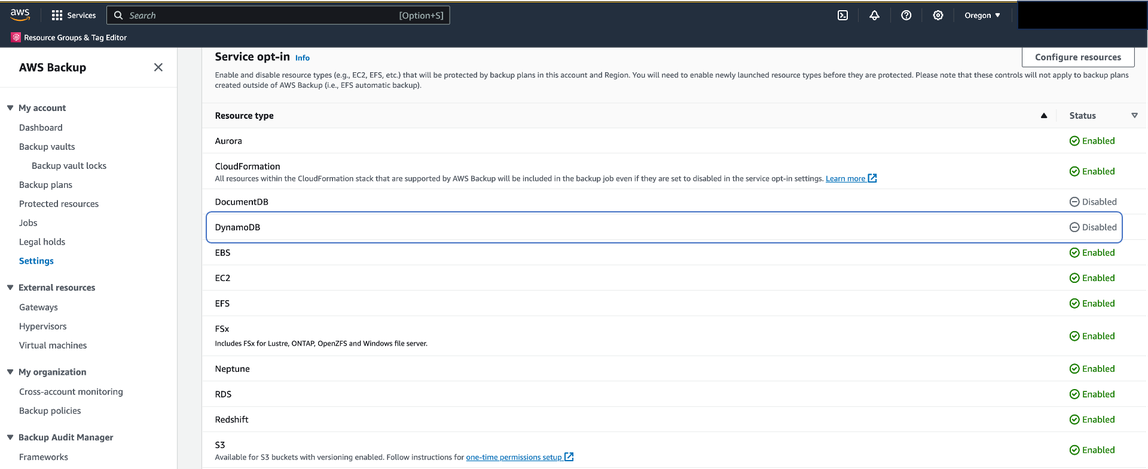
Task: Click DocumentDB Disabled status icon
Action: (x=1075, y=202)
